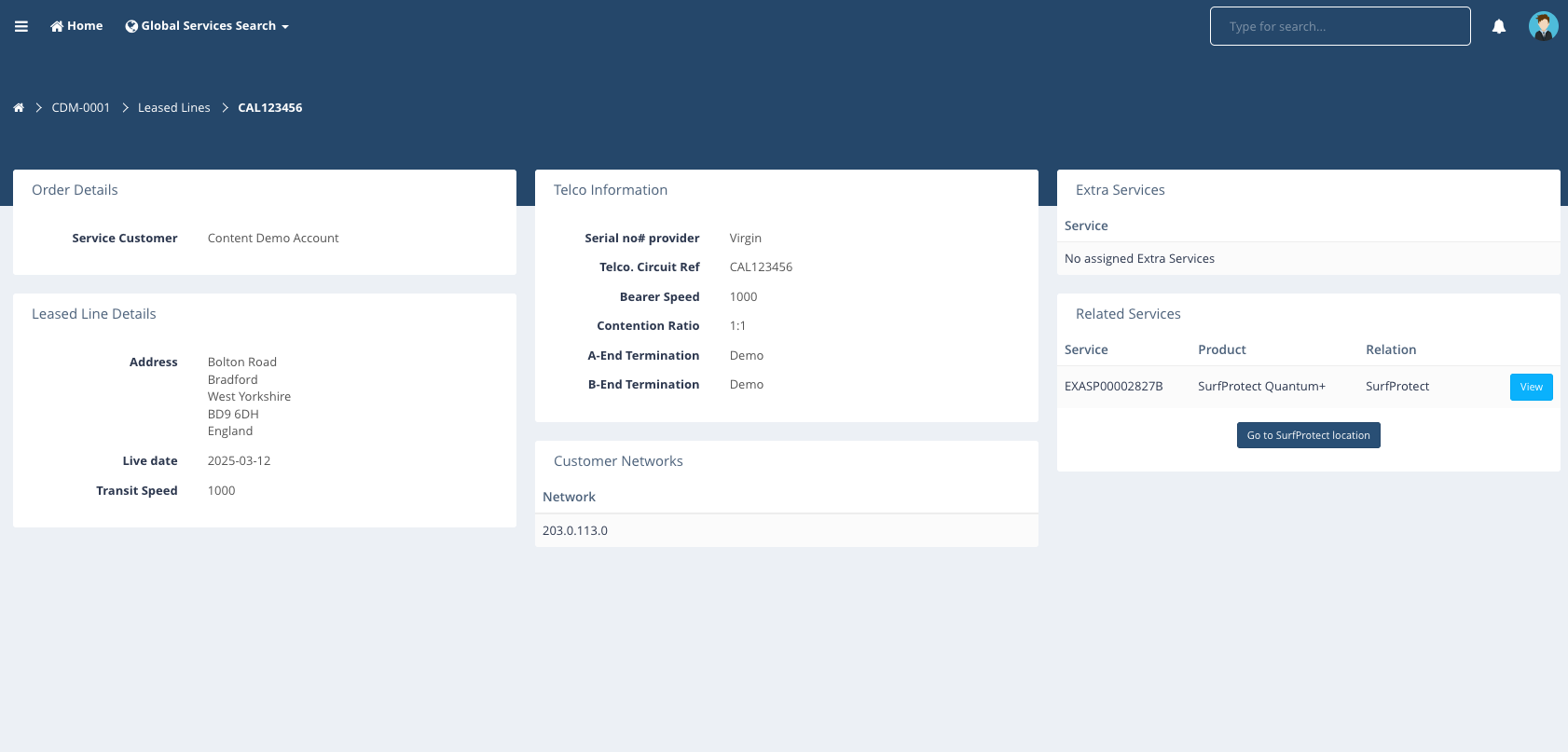Viewport: 1568px width, 752px height.
Task: Open the user avatar profile menu
Action: (x=1543, y=26)
